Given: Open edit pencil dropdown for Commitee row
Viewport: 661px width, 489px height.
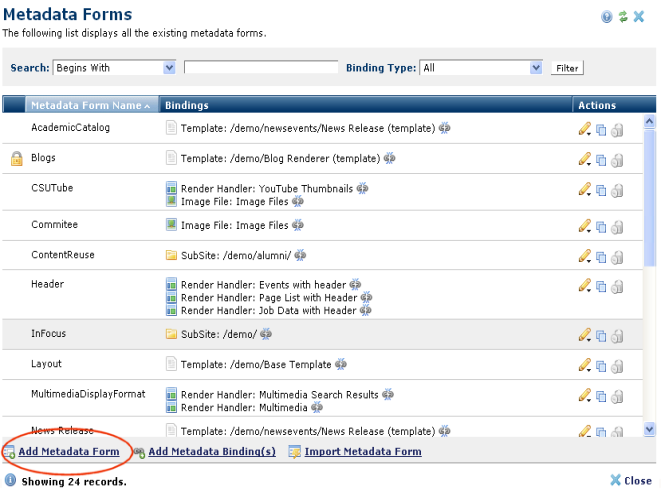Looking at the screenshot, I should pos(585,226).
